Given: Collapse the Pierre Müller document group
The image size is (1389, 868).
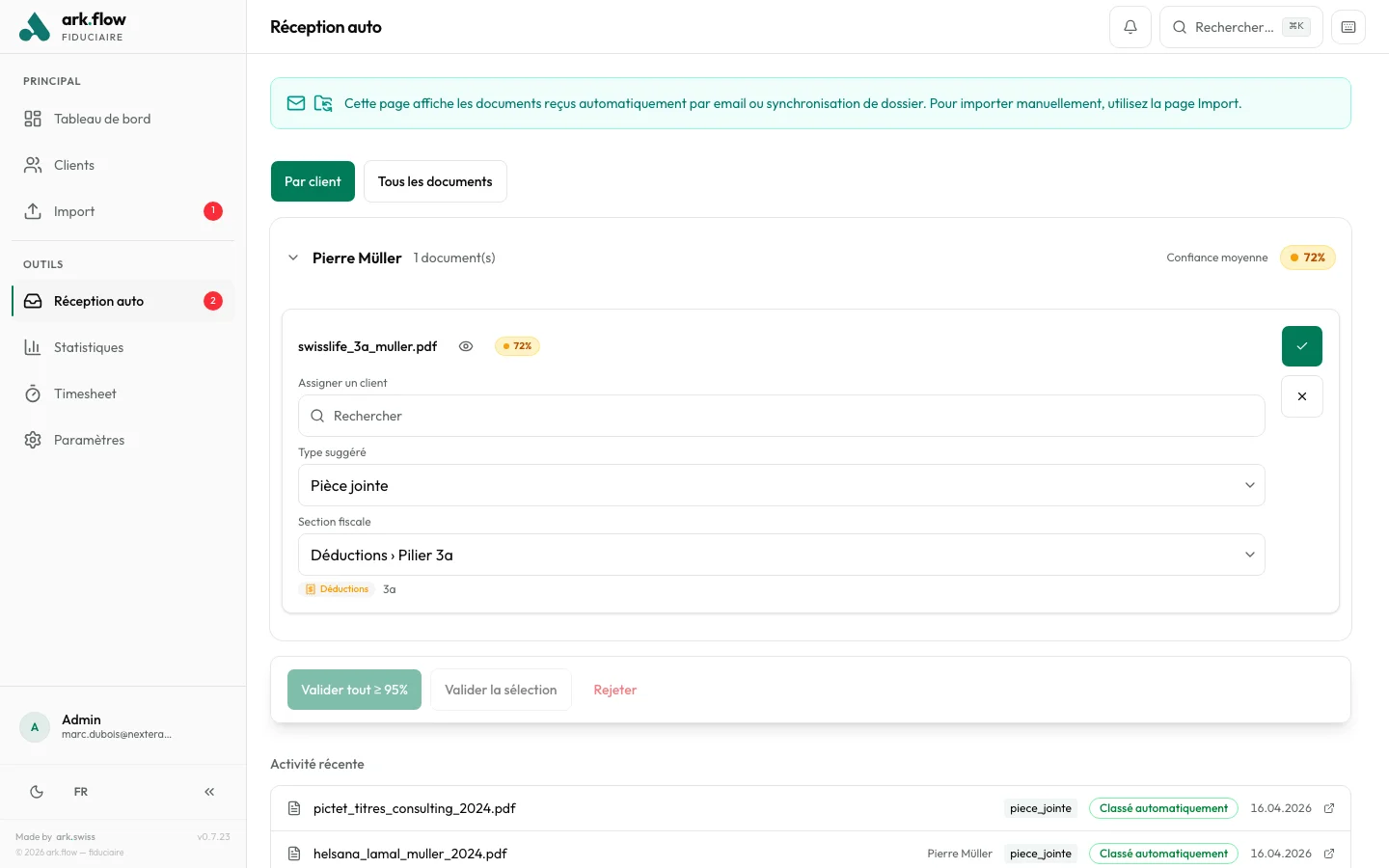Looking at the screenshot, I should coord(293,258).
